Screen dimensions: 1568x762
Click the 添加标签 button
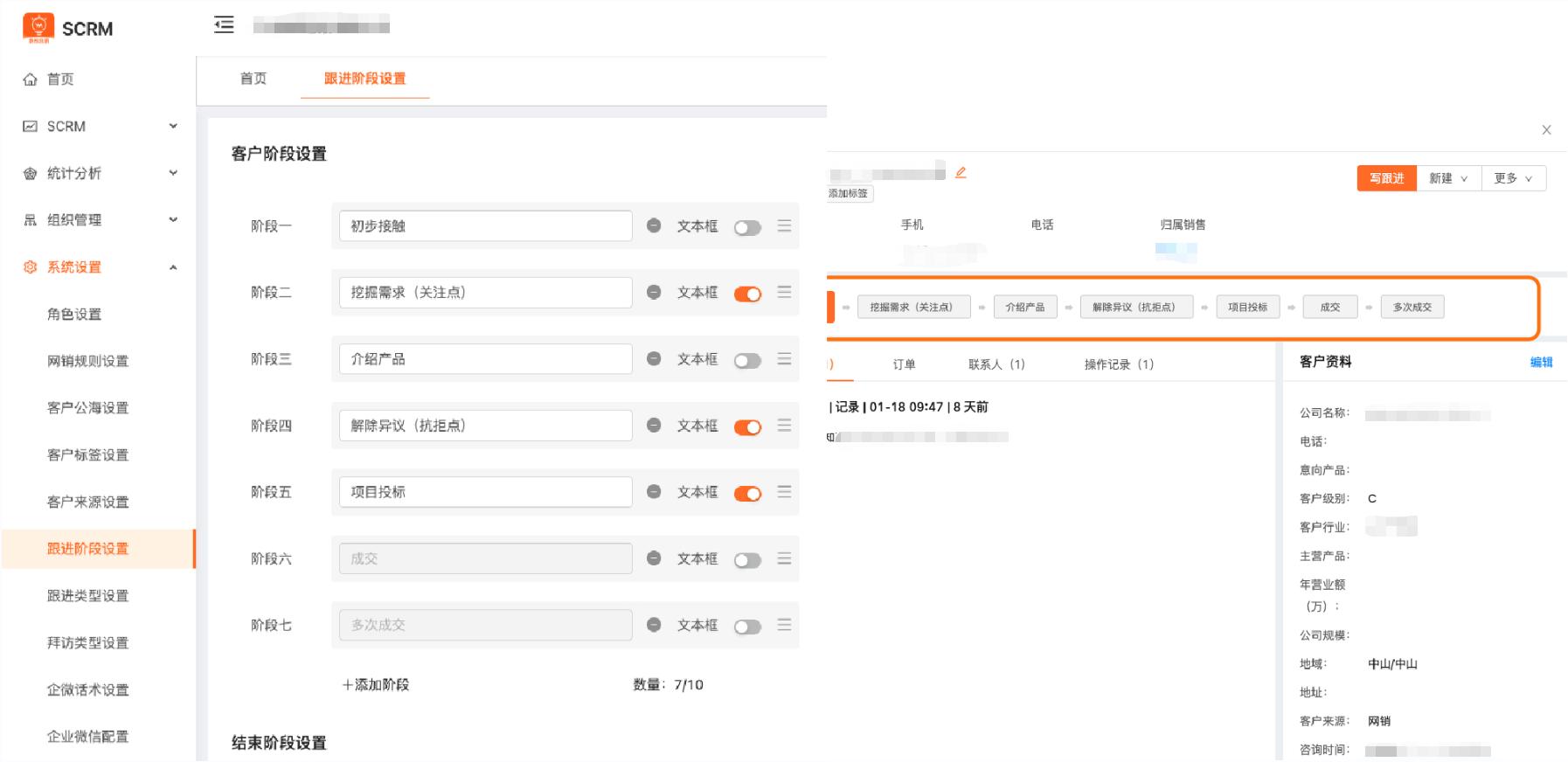click(x=849, y=193)
